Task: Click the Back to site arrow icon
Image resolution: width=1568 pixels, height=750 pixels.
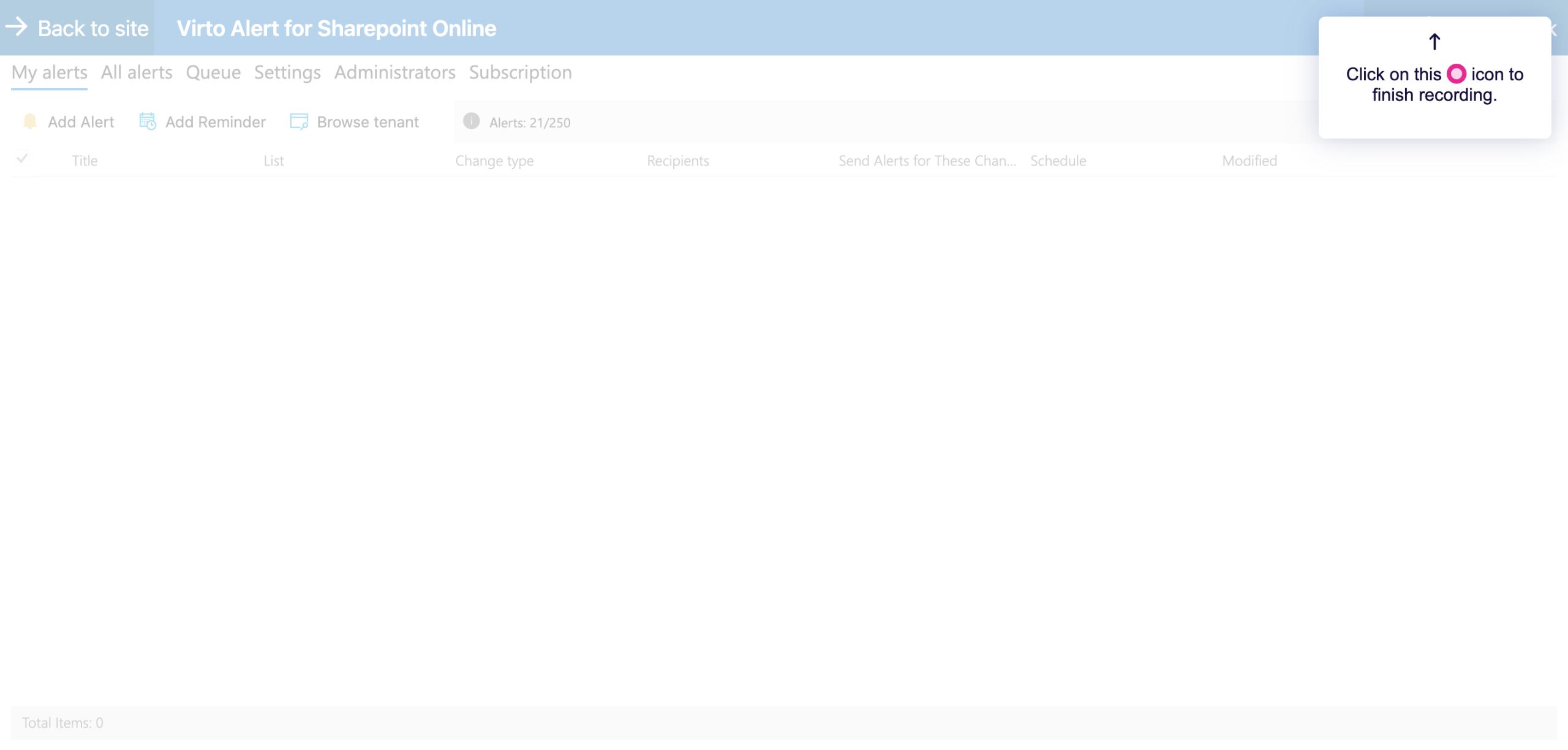Action: click(x=17, y=27)
